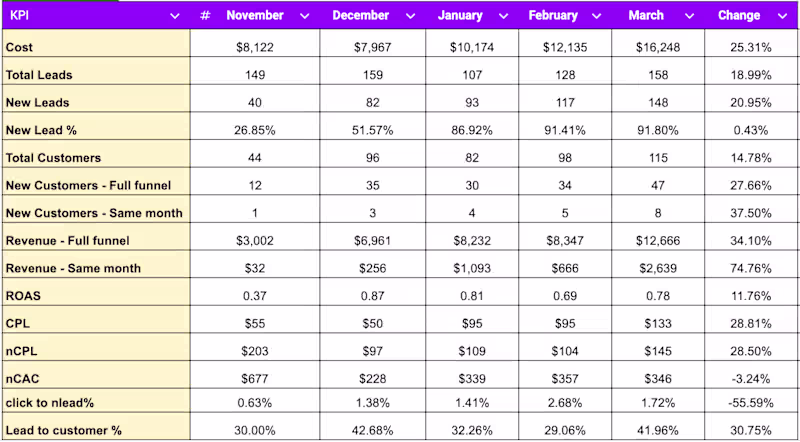The height and width of the screenshot is (442, 800).
Task: Select the ROAS row label
Action: pyautogui.click(x=95, y=296)
